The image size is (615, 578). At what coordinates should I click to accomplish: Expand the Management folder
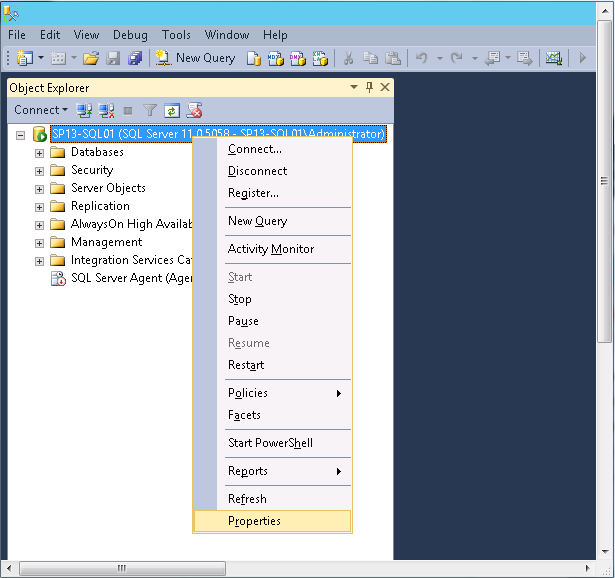39,244
